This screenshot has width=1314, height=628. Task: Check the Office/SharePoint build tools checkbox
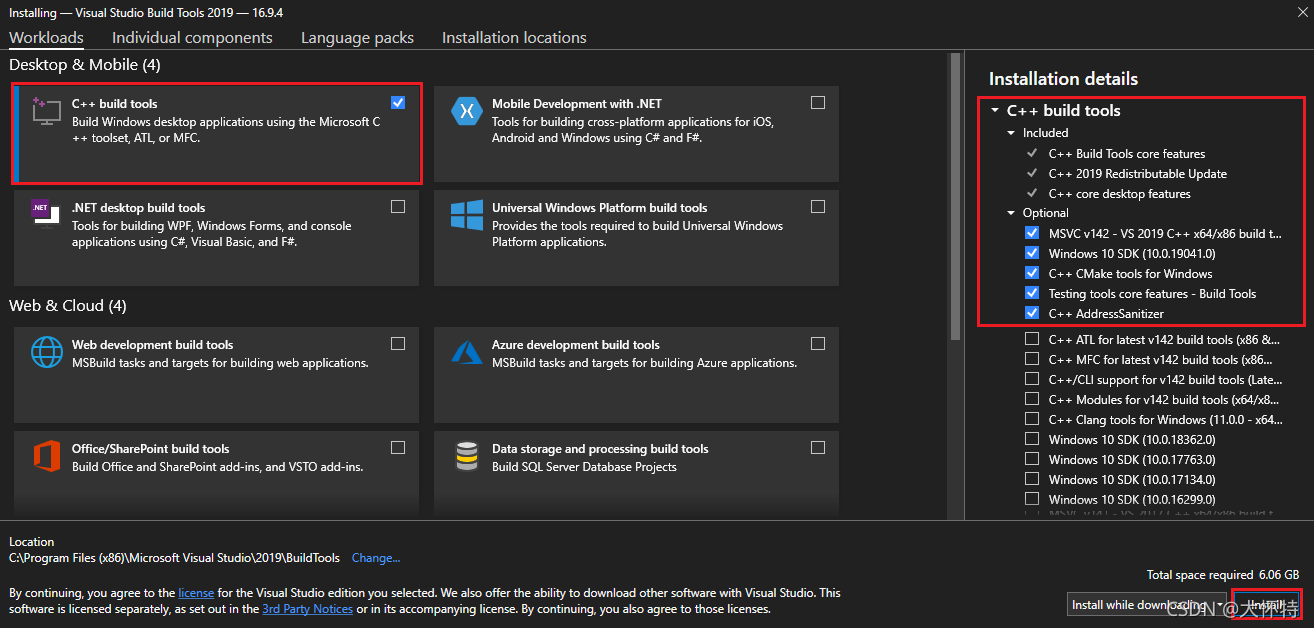[399, 448]
